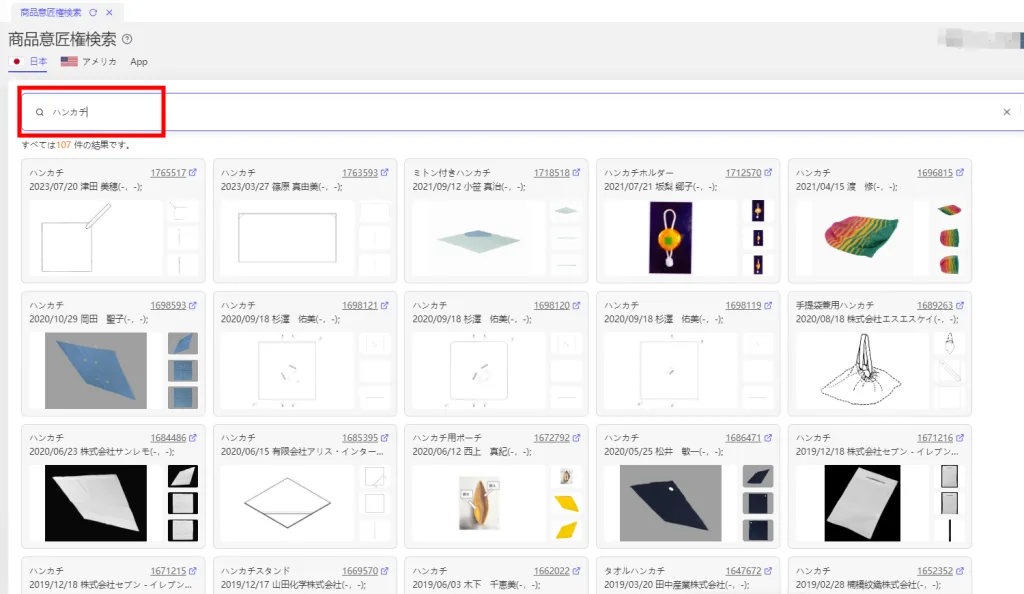View white handkerchief image of 1671216
The width and height of the screenshot is (1024, 594).
[x=862, y=503]
